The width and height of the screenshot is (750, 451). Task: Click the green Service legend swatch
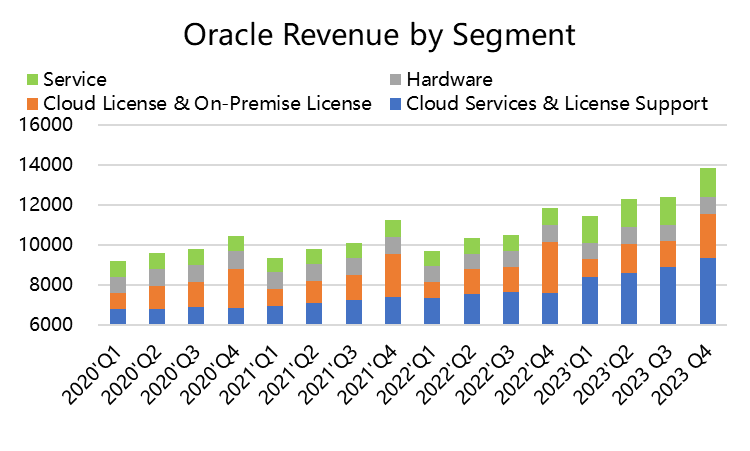pyautogui.click(x=32, y=80)
